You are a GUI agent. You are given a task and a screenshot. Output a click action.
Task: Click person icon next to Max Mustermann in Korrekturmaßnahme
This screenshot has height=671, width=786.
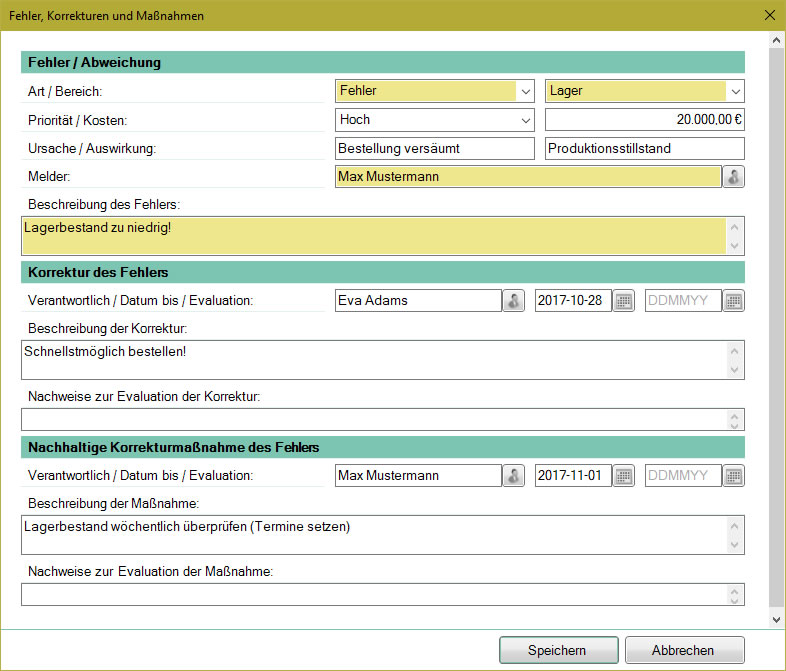(x=513, y=476)
